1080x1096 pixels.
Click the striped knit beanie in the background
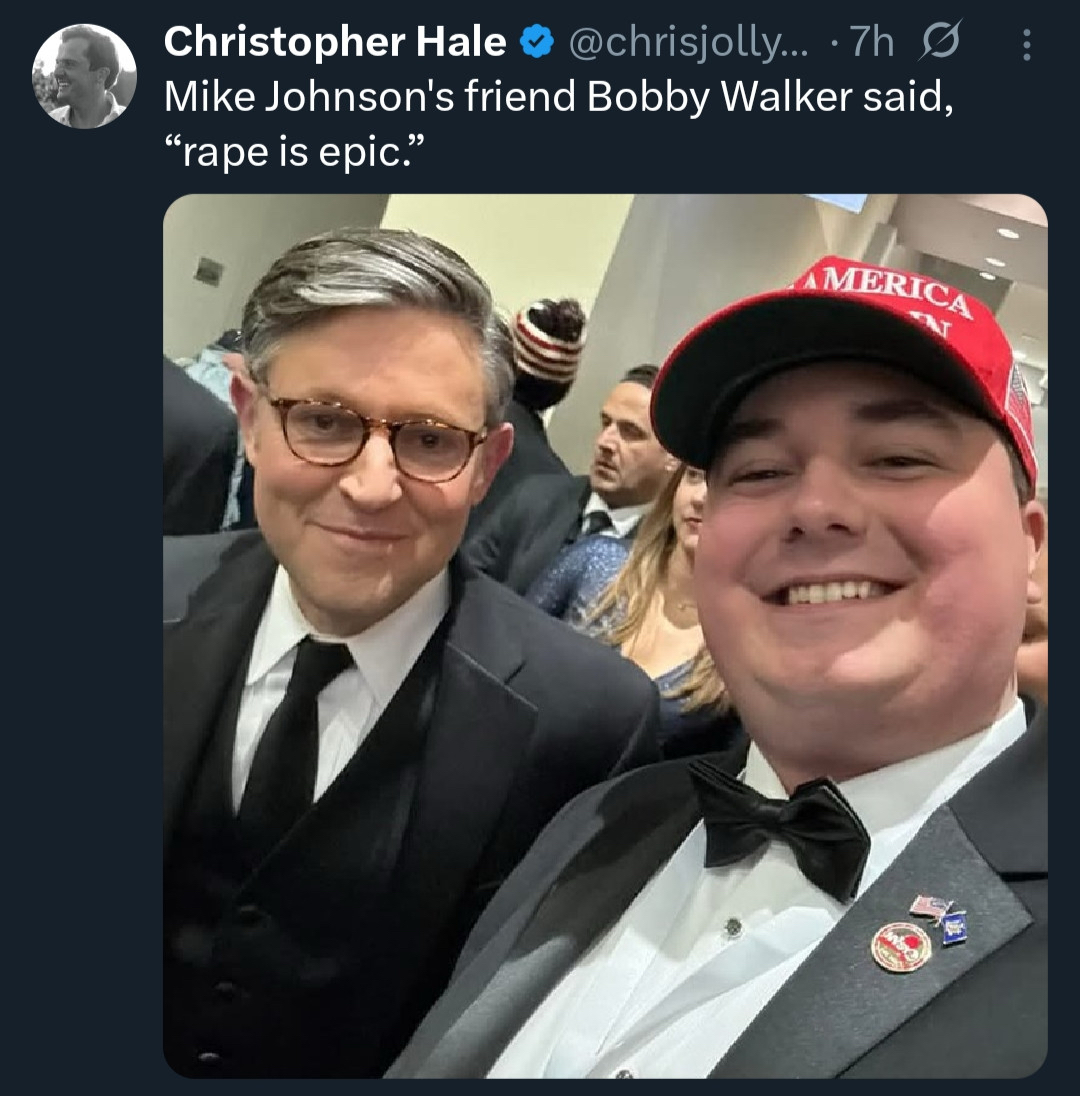click(x=548, y=346)
